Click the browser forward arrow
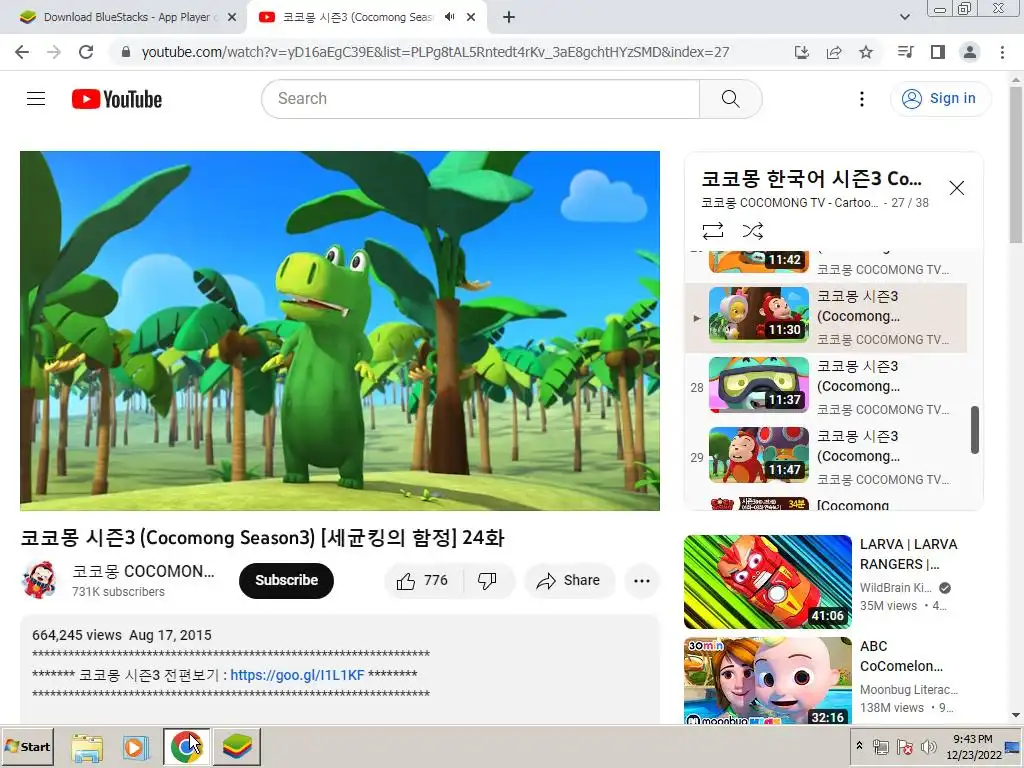This screenshot has height=768, width=1024. coord(54,52)
